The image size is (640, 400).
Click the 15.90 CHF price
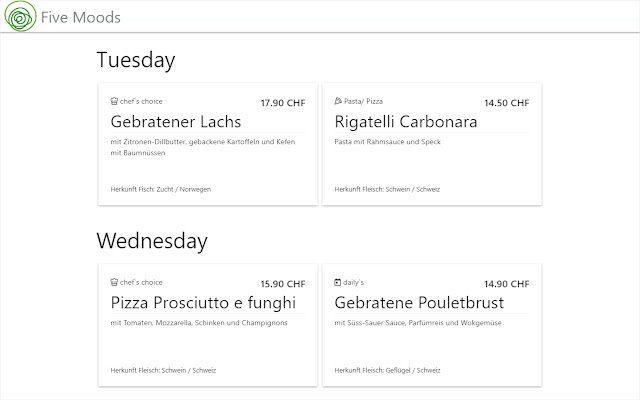pyautogui.click(x=283, y=284)
